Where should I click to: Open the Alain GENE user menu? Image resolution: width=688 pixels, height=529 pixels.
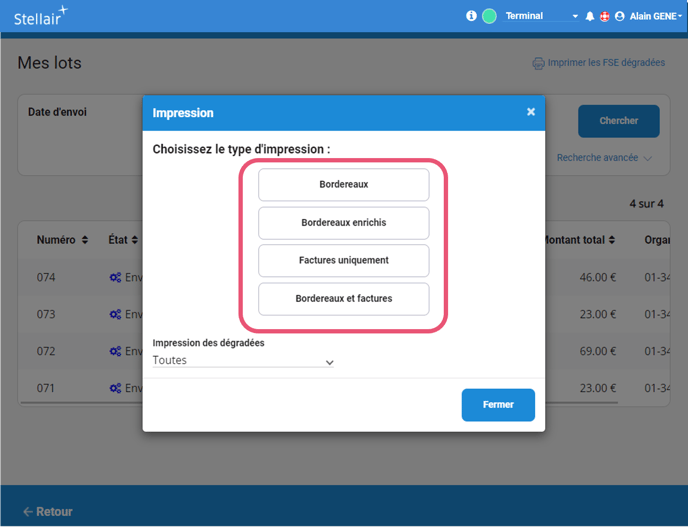(x=656, y=16)
